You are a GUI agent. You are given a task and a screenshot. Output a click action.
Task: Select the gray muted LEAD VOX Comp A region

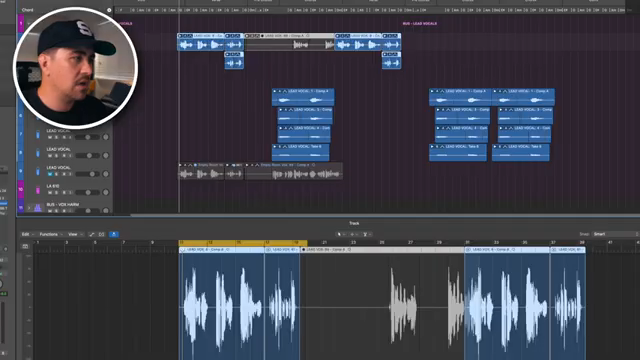289,42
